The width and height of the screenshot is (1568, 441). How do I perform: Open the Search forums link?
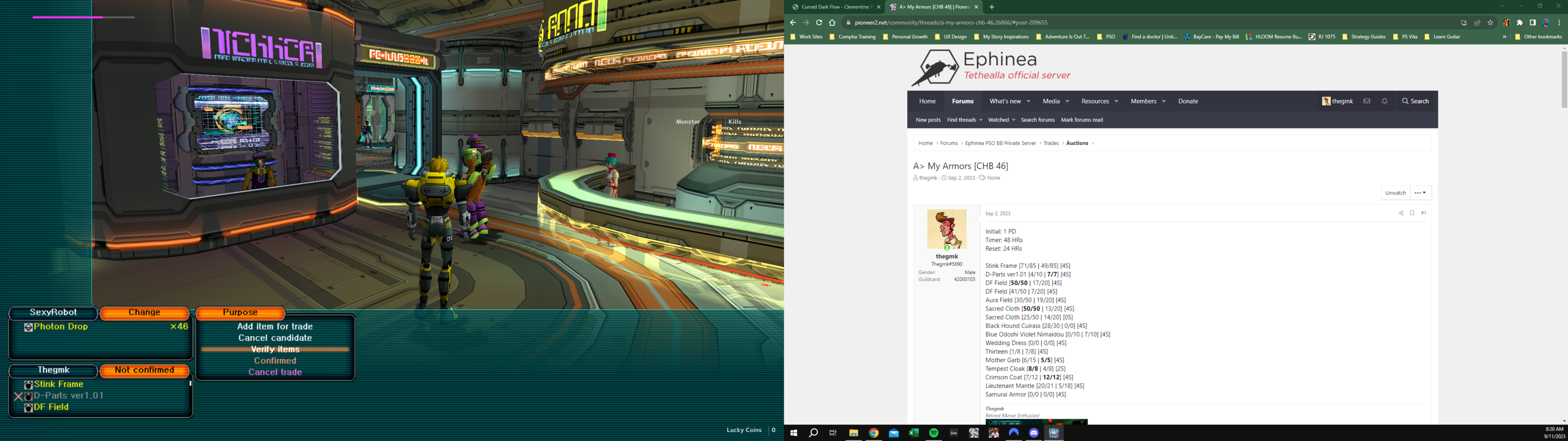pos(1037,120)
